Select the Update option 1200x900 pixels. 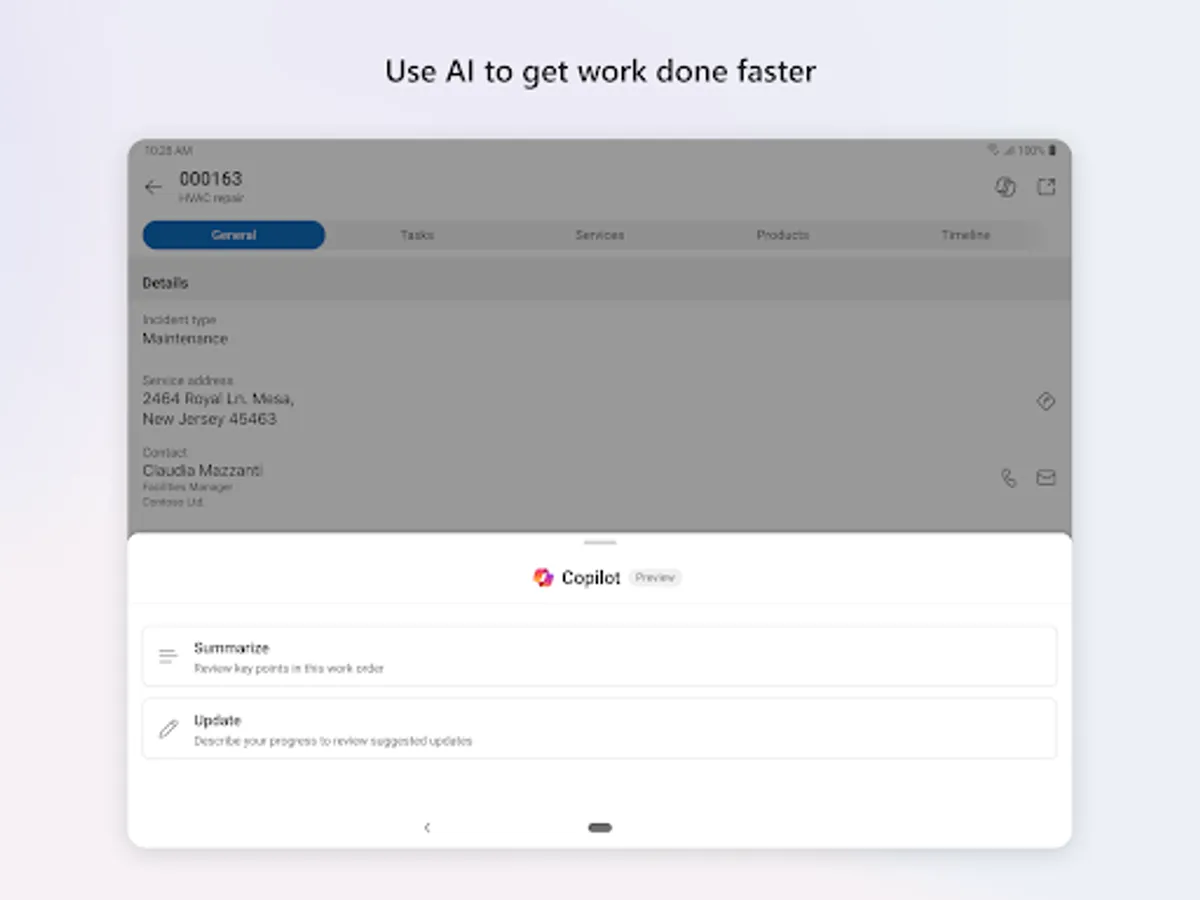(x=600, y=728)
